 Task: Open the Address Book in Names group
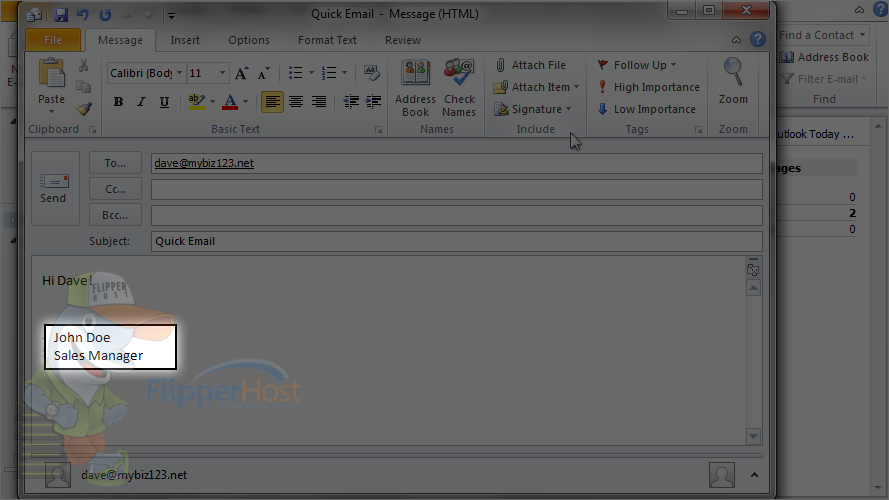[x=416, y=88]
